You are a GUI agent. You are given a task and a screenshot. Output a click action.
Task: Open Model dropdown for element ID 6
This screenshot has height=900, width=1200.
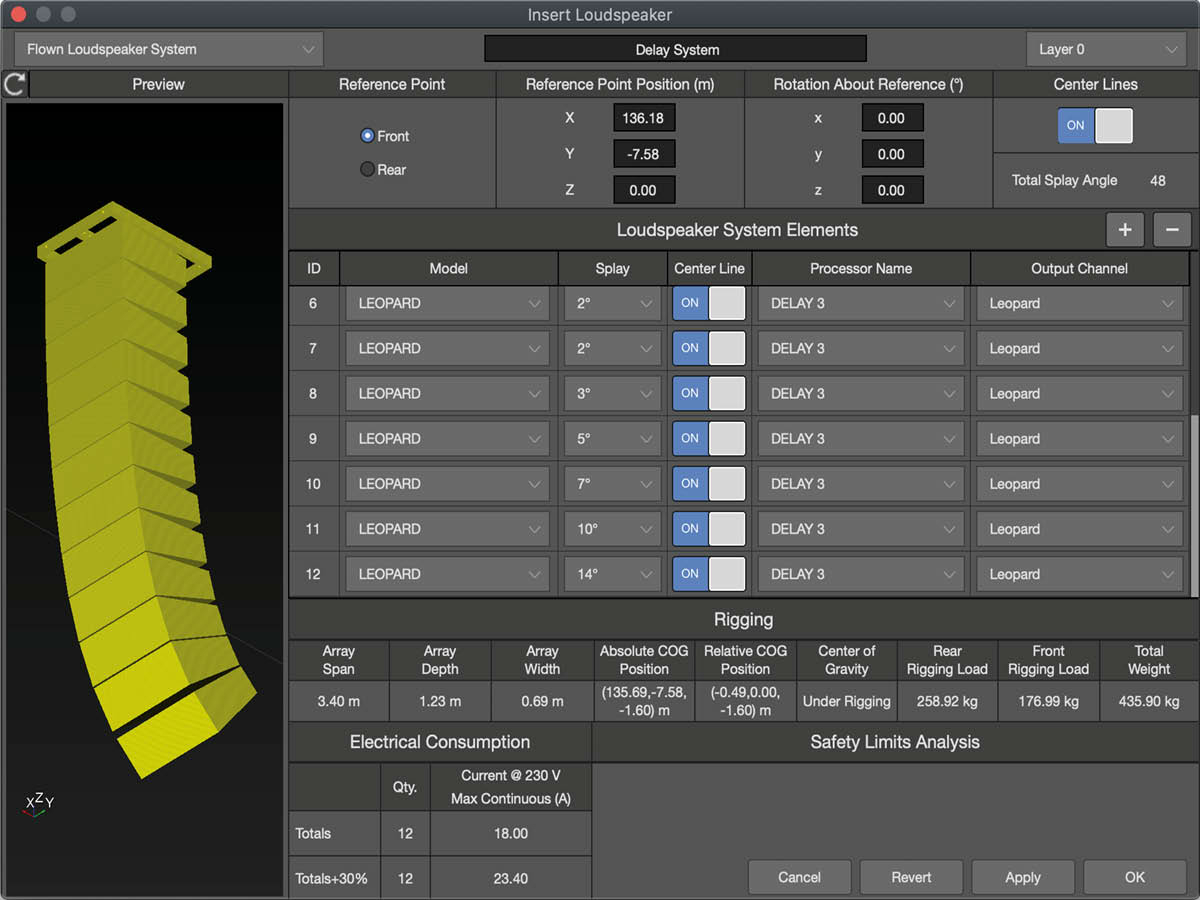448,304
